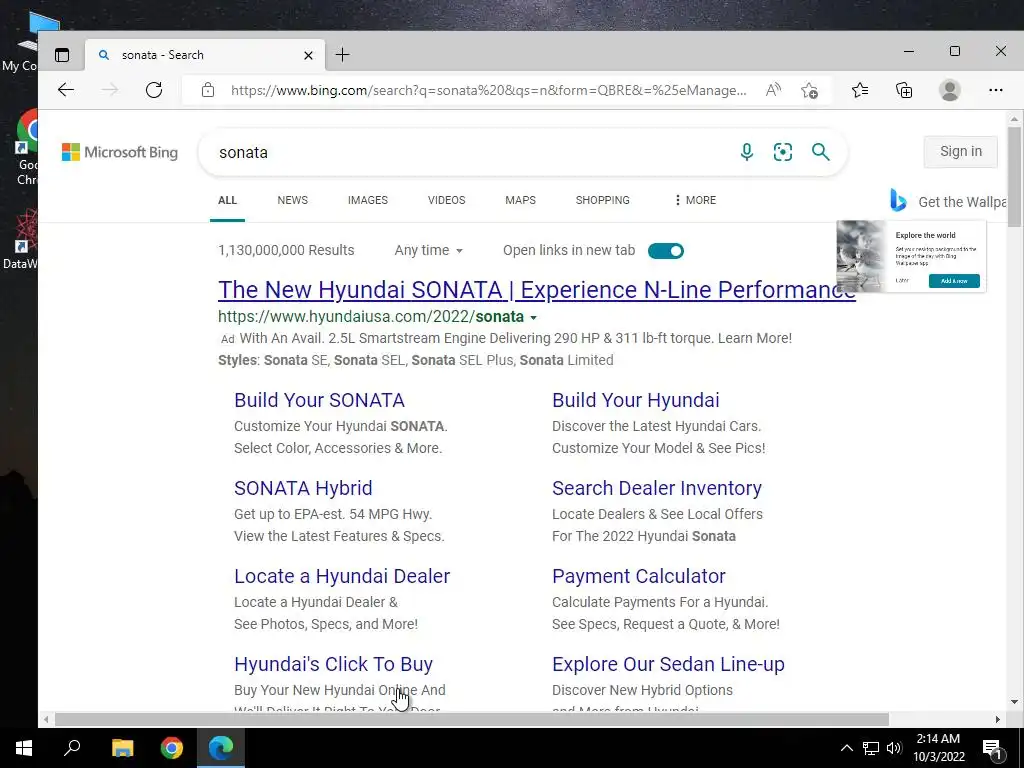Open 'Explore Our Sedan Line-up' link
Image resolution: width=1024 pixels, height=768 pixels.
tap(668, 664)
